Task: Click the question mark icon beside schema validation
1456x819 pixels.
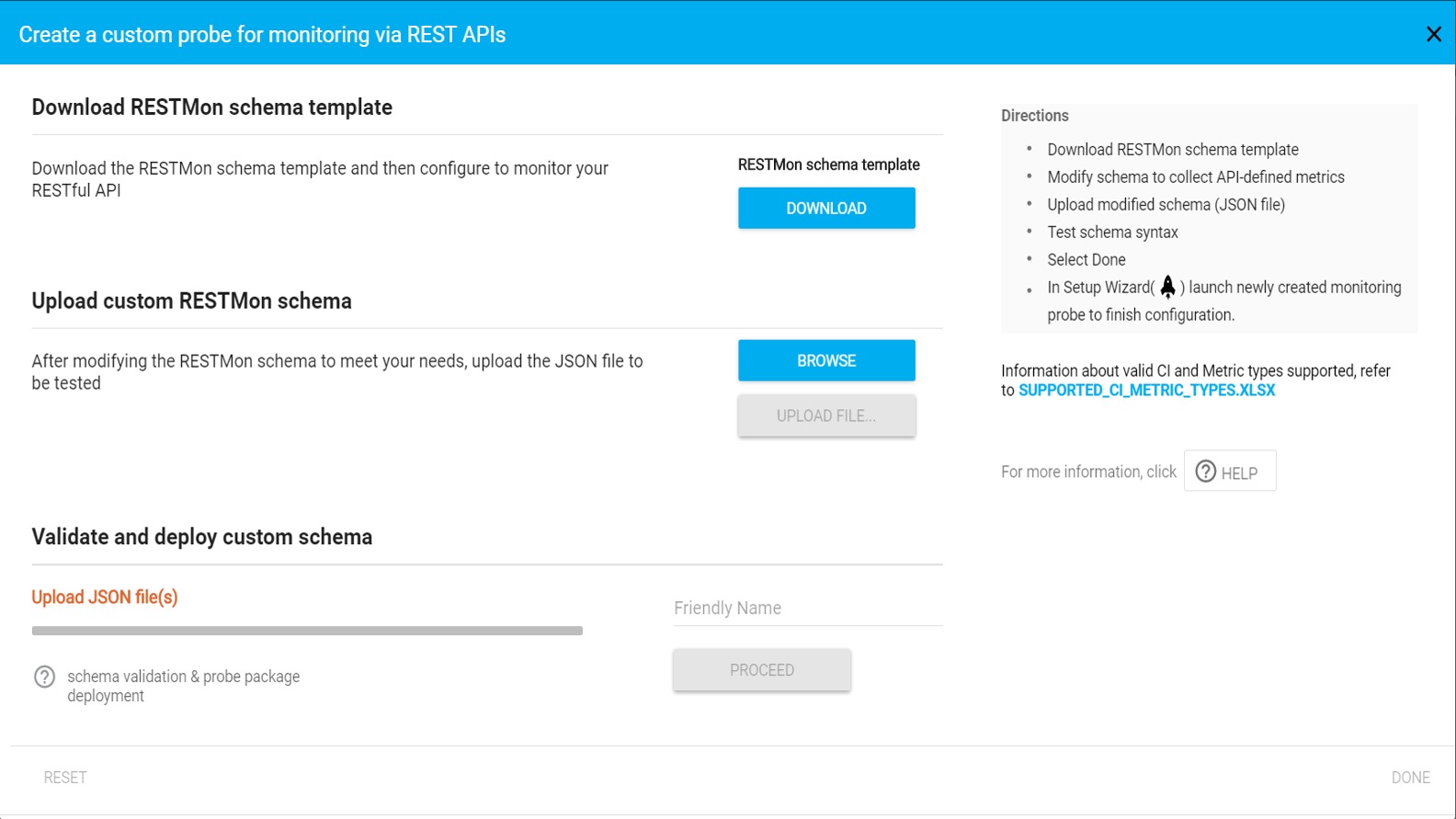Action: point(44,677)
